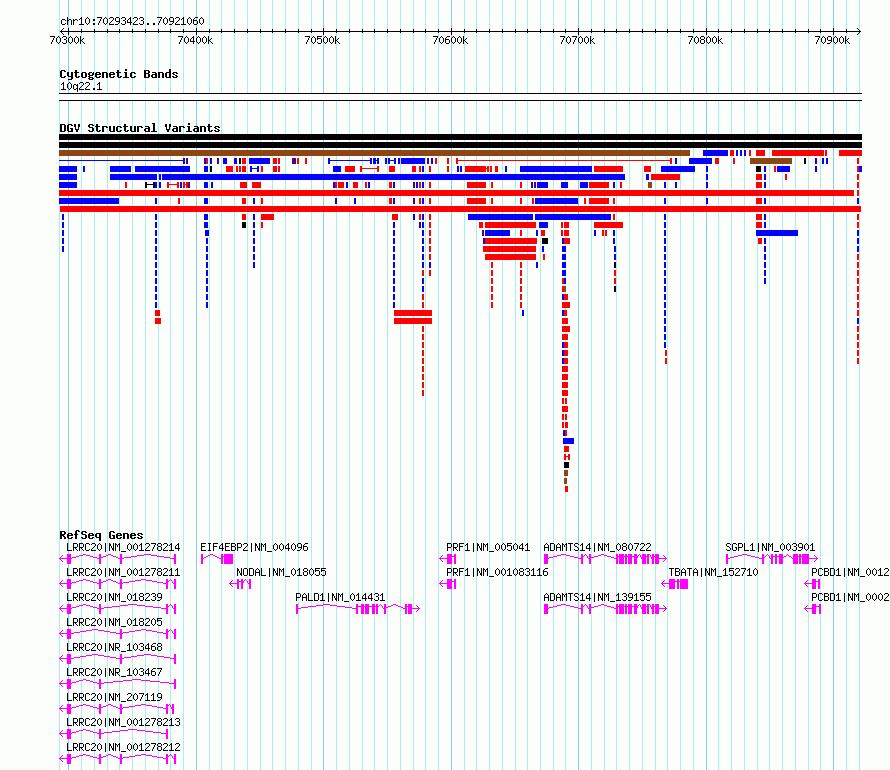Screen dimensions: 890x770
Task: Click the 70400k ruler label
Action: tap(195, 40)
